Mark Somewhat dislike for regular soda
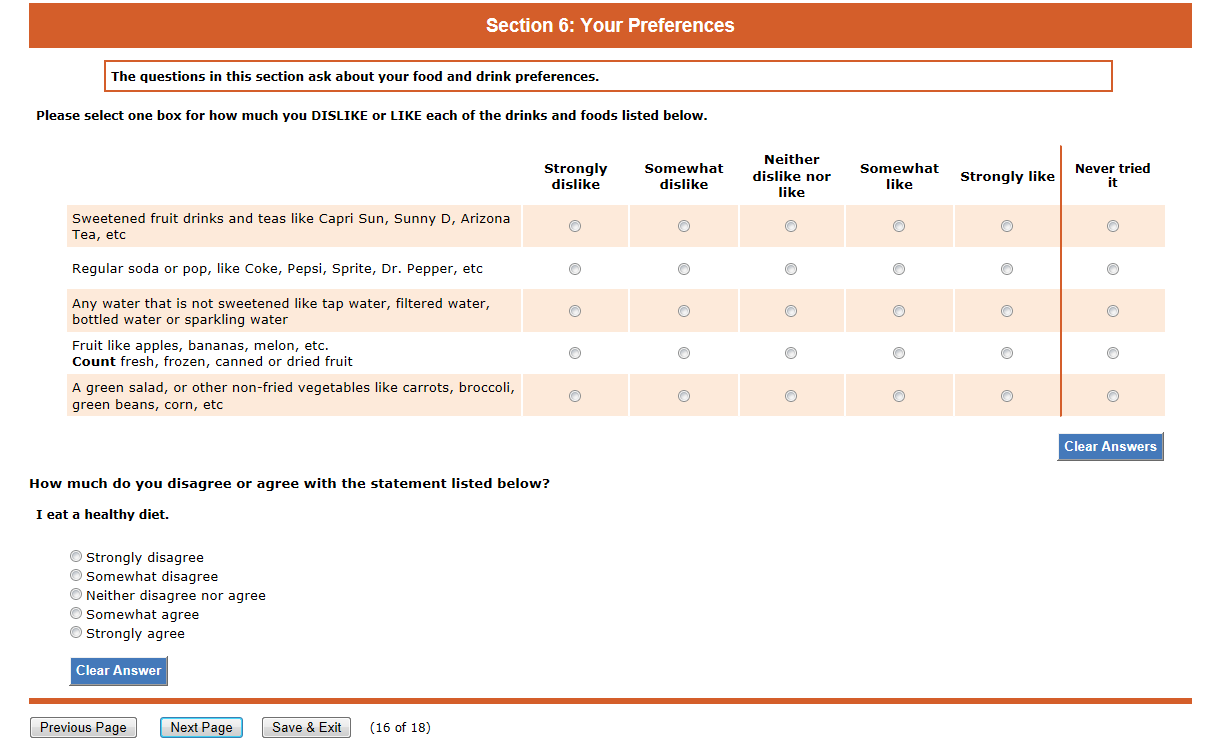Viewport: 1211px width, 748px height. pyautogui.click(x=684, y=269)
